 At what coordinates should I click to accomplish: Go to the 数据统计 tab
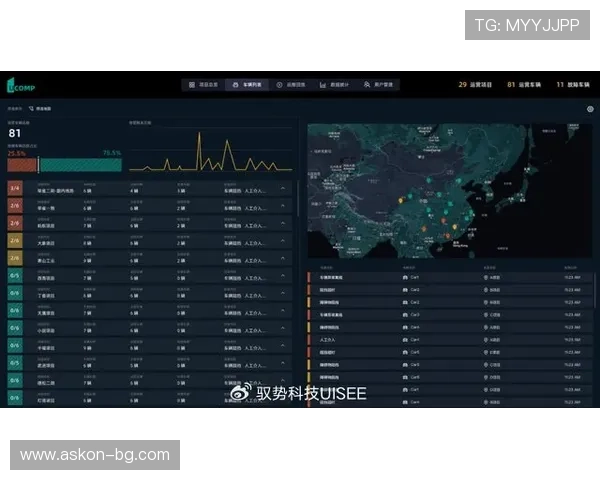335,85
